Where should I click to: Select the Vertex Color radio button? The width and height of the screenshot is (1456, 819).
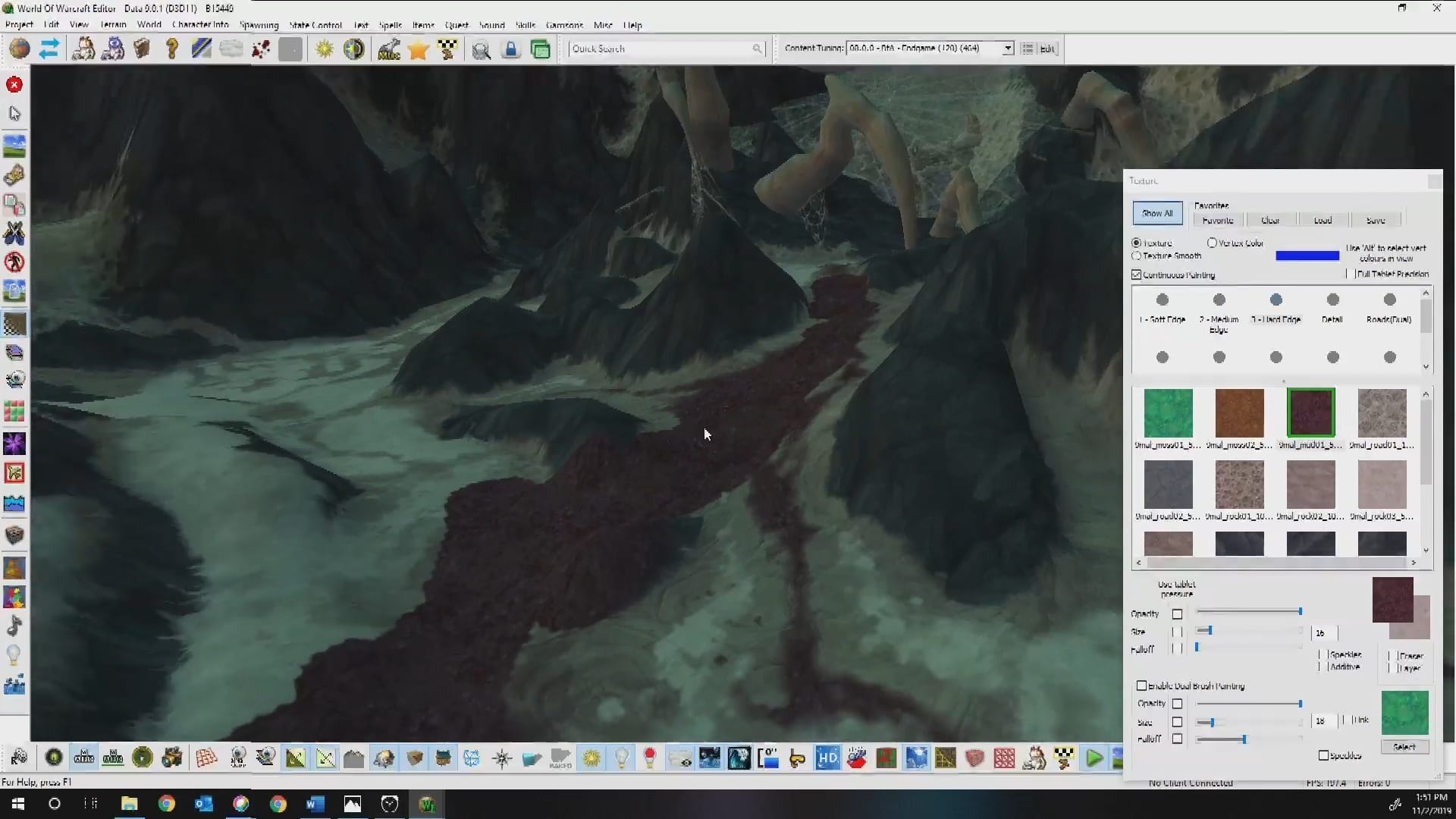1212,243
